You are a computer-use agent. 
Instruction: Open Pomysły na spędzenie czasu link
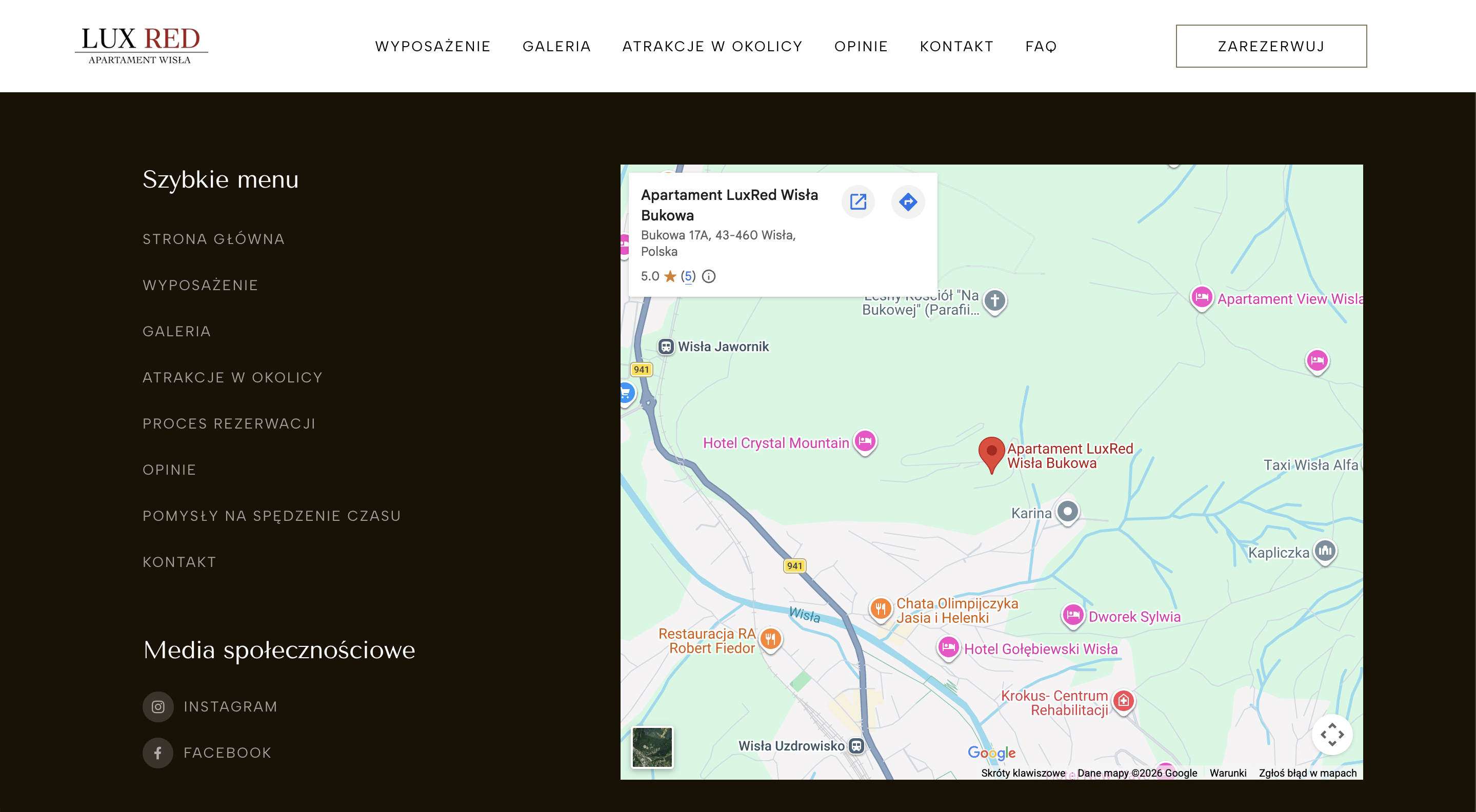(272, 516)
